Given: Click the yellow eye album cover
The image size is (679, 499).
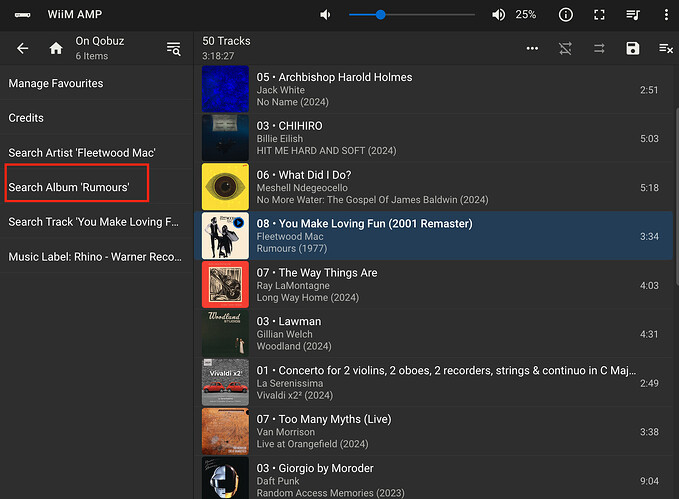Looking at the screenshot, I should coord(225,187).
